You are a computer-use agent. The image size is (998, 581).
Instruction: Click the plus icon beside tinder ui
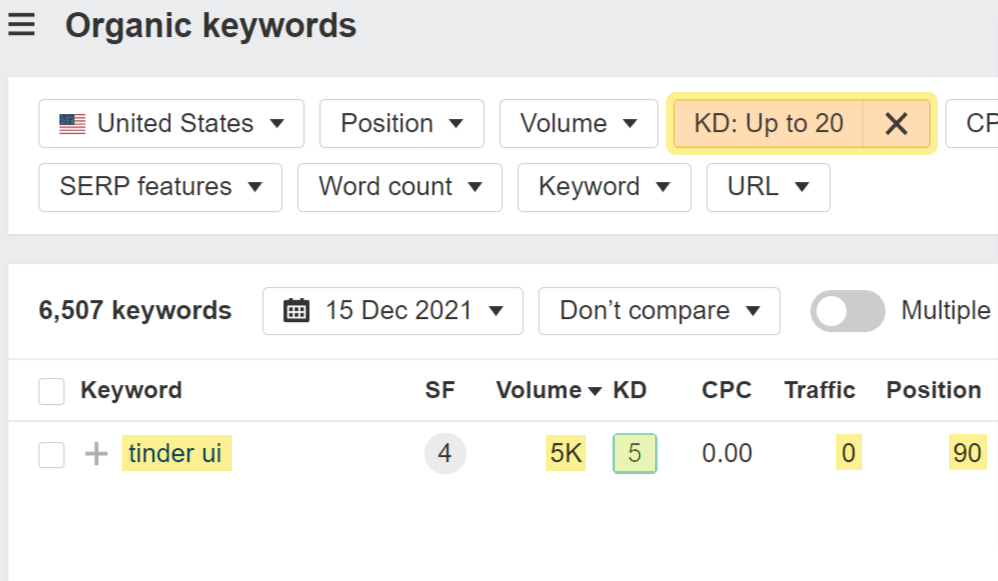click(96, 455)
